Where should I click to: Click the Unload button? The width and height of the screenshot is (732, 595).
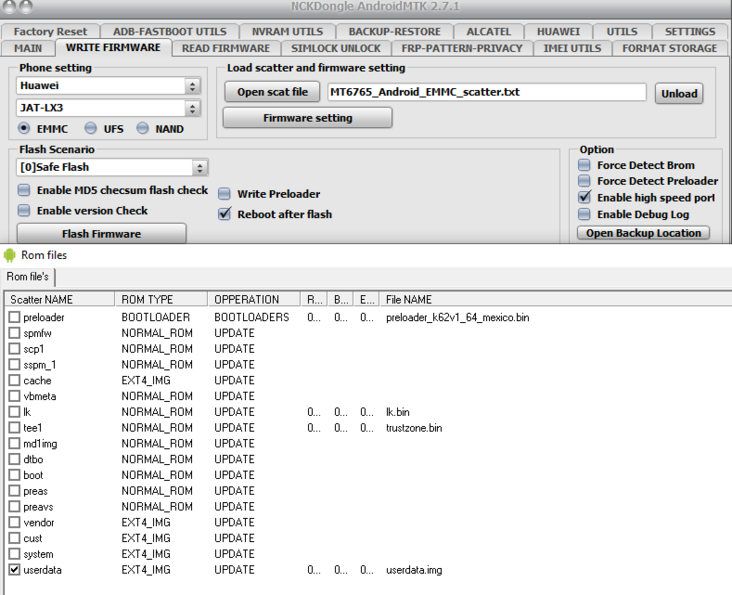[679, 93]
